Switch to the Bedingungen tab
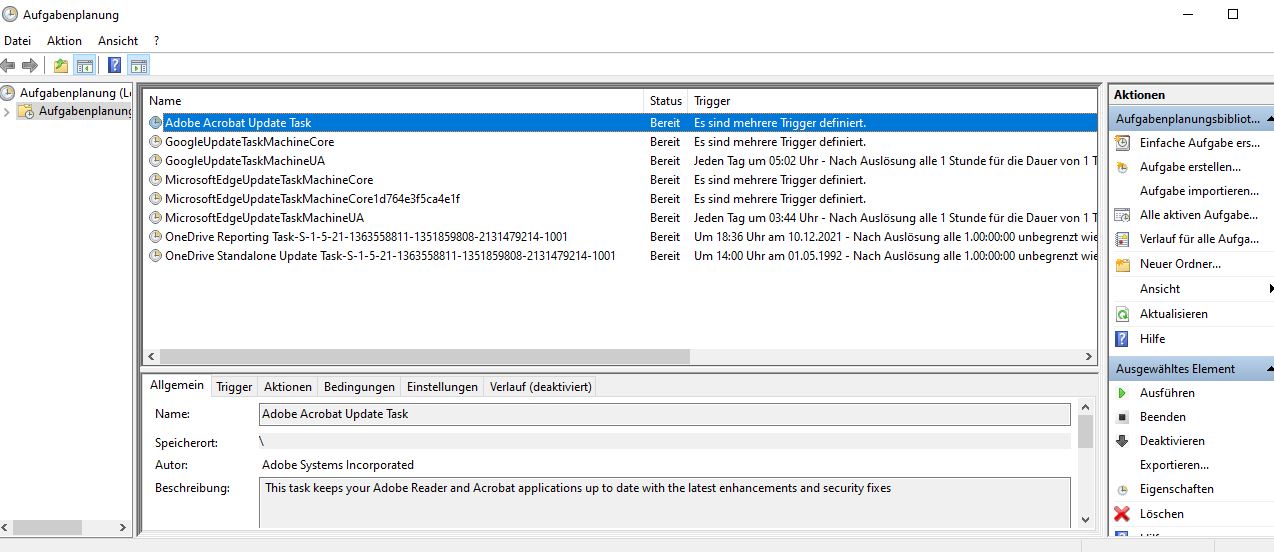 (x=360, y=387)
